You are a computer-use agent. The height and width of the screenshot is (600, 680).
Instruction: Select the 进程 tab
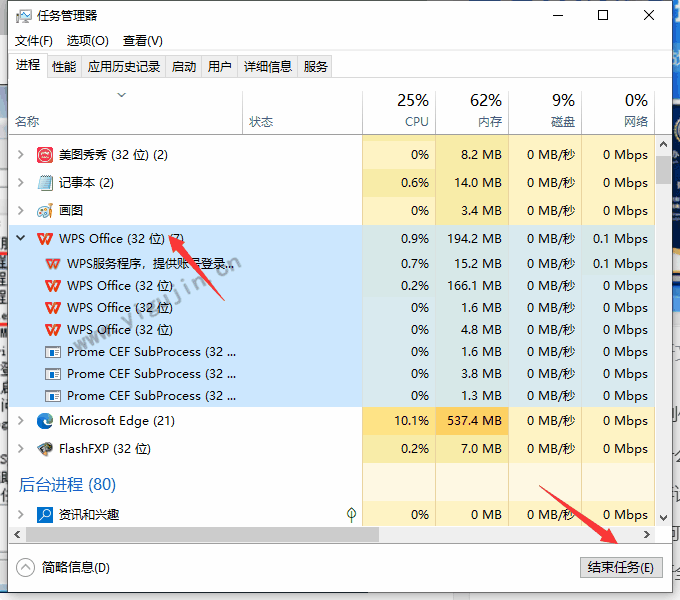[x=28, y=65]
